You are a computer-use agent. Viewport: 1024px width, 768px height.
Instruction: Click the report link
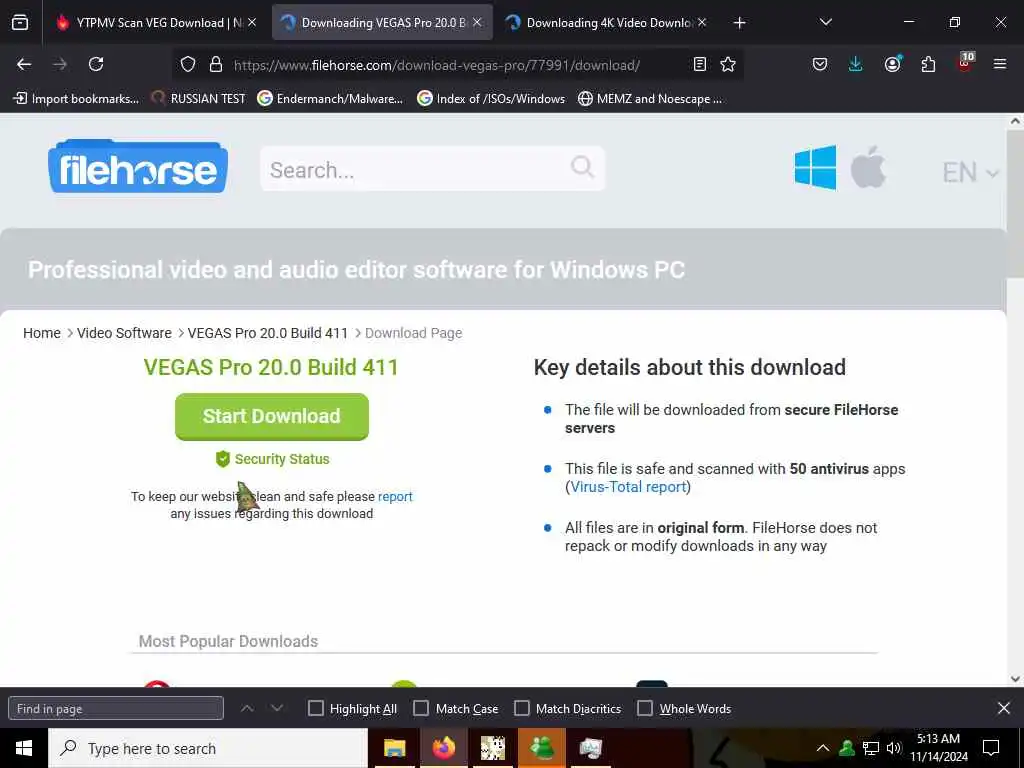(x=395, y=496)
